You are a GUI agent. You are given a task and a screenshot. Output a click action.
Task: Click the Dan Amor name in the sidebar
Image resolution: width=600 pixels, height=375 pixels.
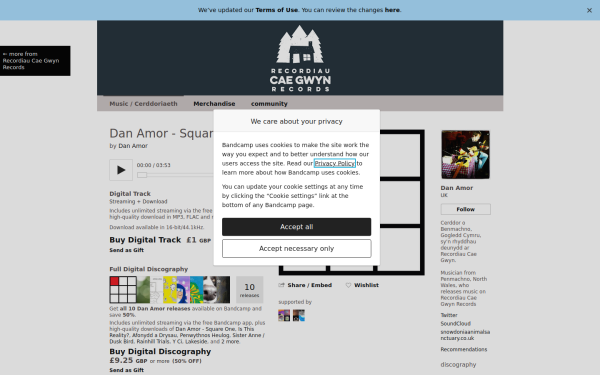click(x=457, y=188)
